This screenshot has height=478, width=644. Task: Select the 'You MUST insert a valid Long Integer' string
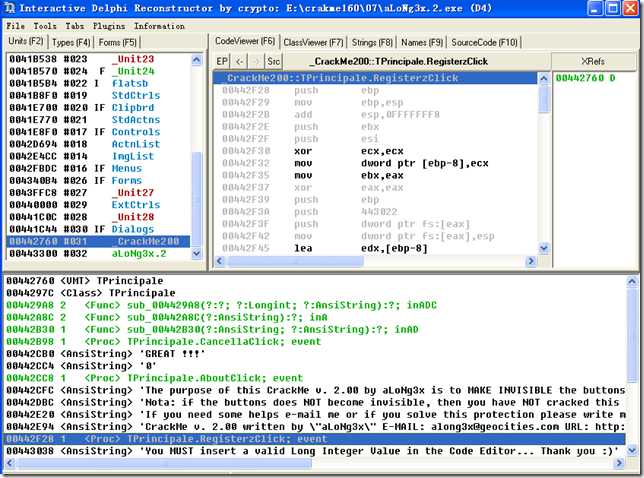point(315,451)
